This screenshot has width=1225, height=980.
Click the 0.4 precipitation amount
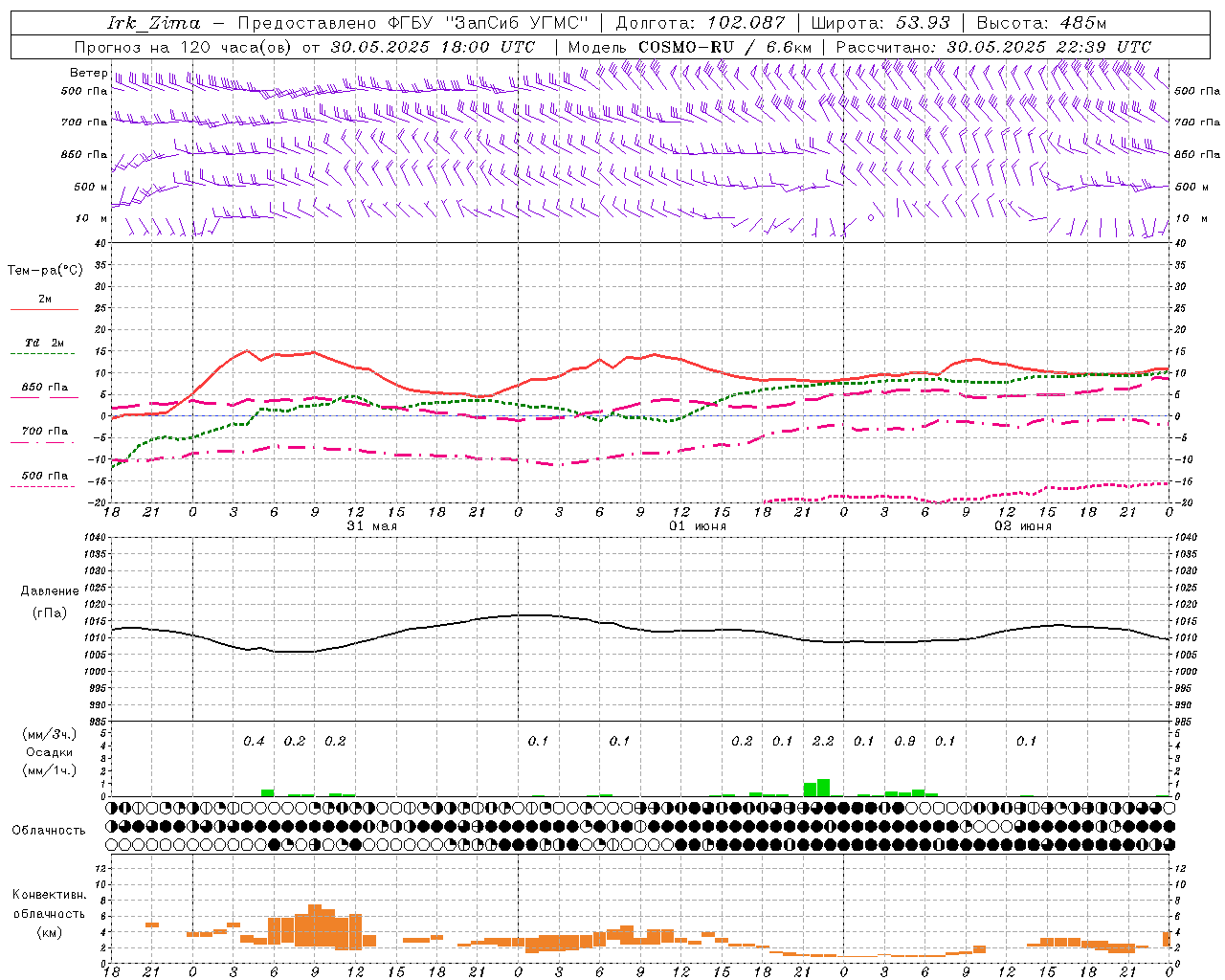coord(254,742)
